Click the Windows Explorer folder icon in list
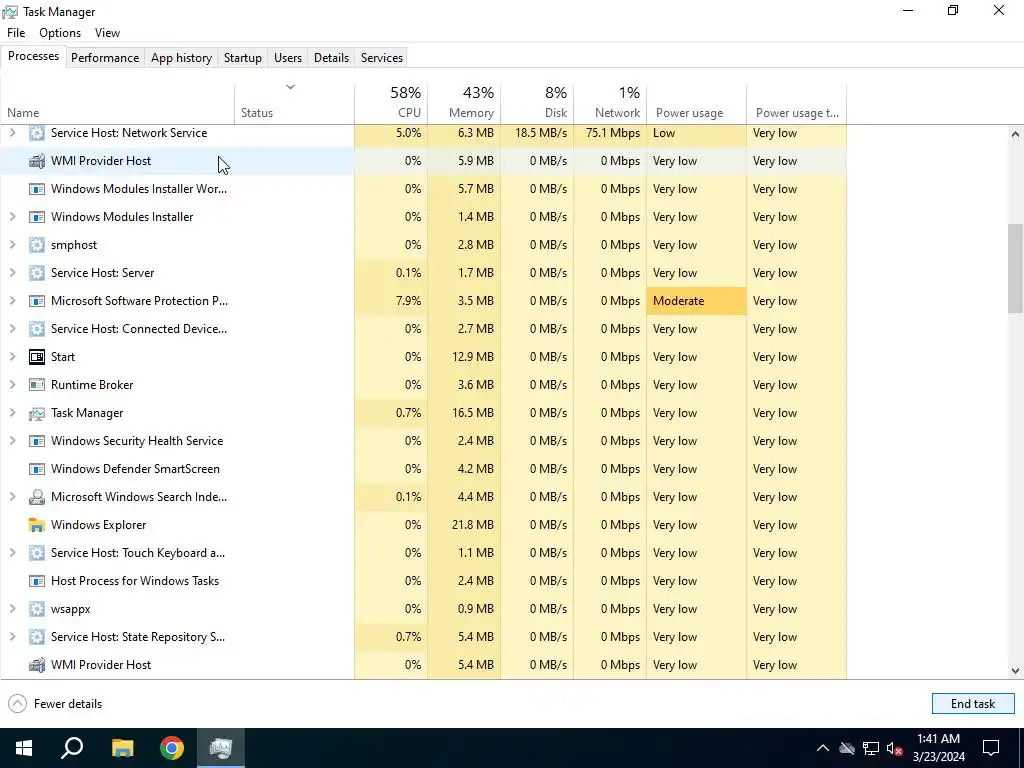Viewport: 1024px width, 768px height. click(37, 525)
